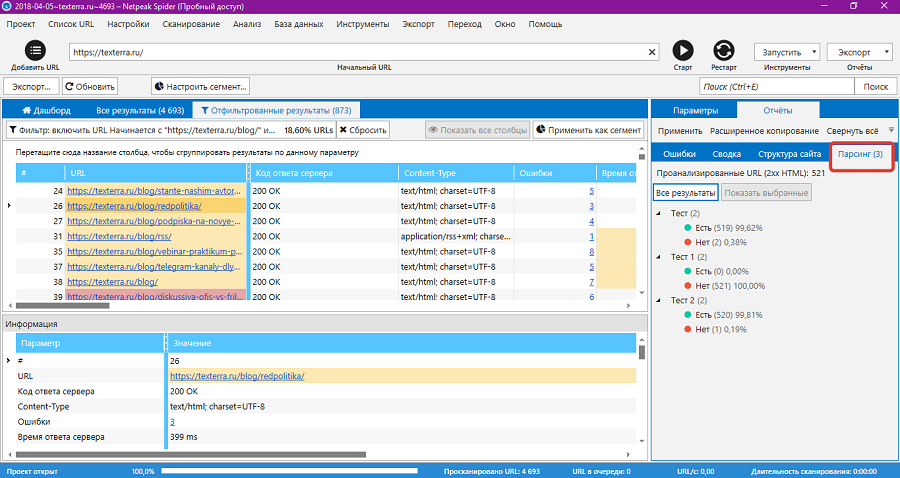Open the Экспорт reports dropdown
This screenshot has height=478, width=900.
pos(859,52)
